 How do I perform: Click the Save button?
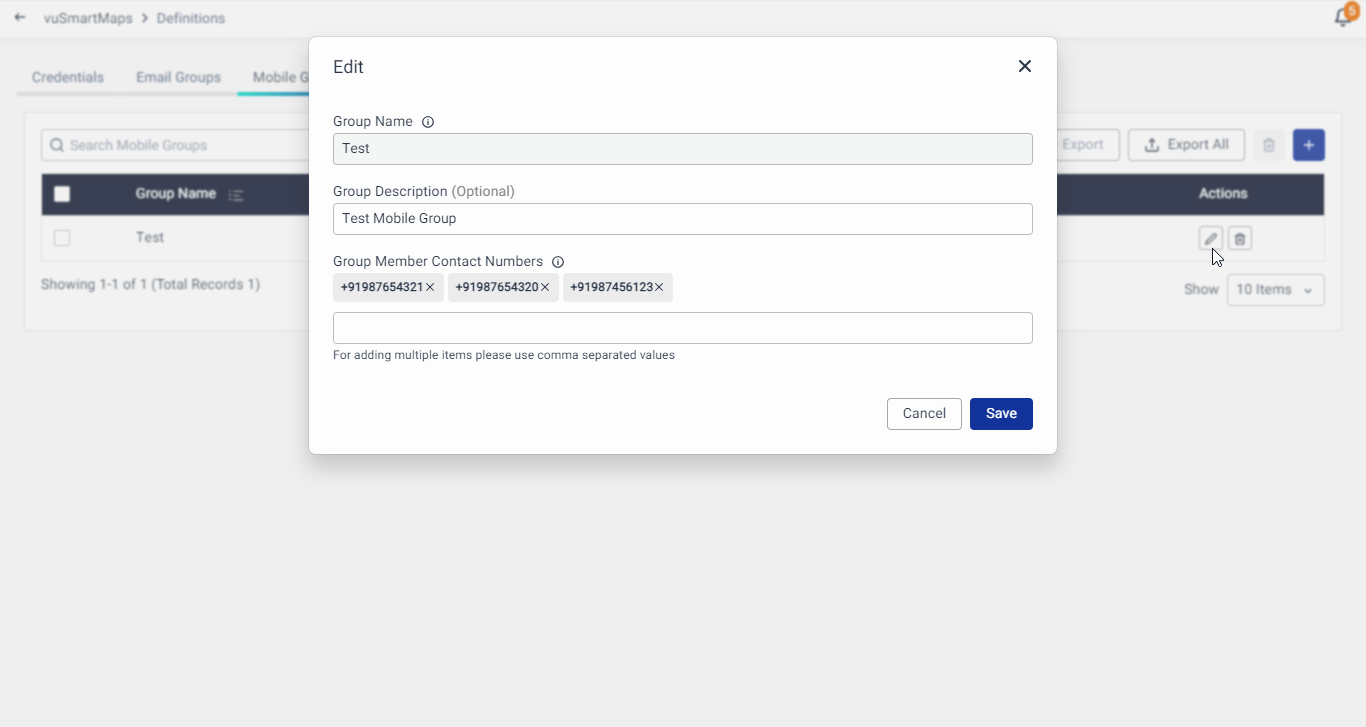(1001, 413)
